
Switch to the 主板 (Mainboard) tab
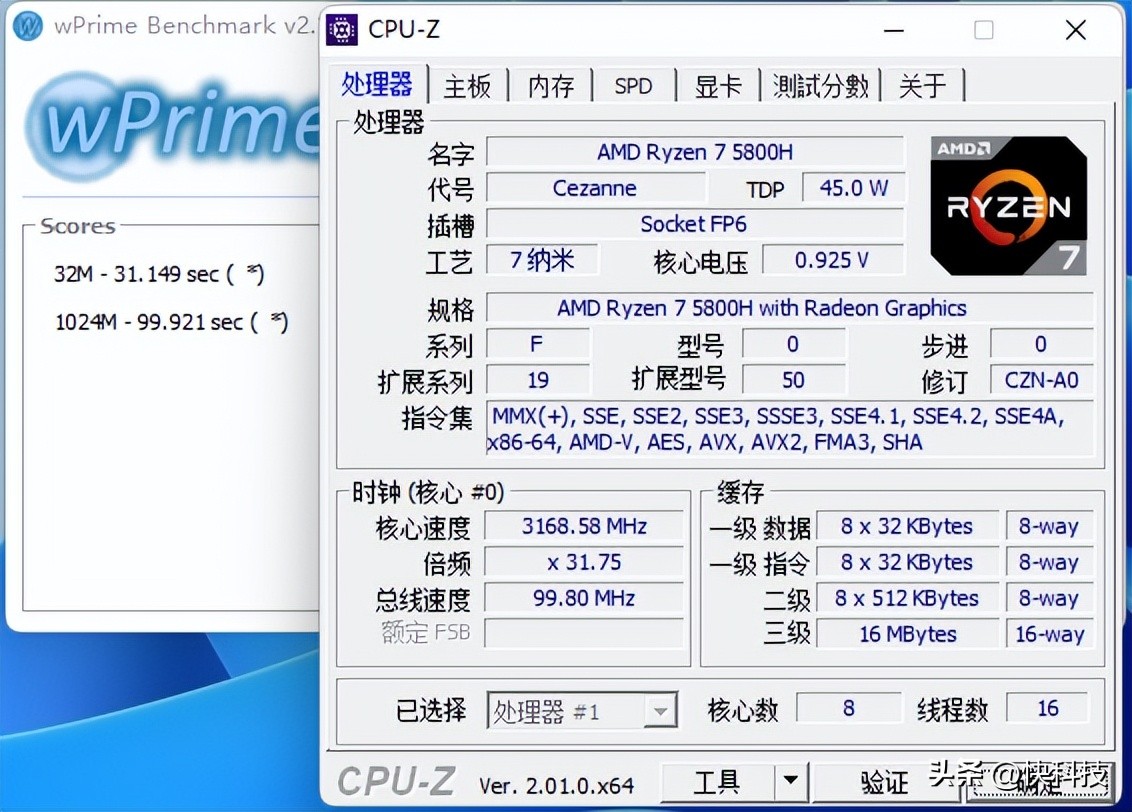(x=467, y=86)
